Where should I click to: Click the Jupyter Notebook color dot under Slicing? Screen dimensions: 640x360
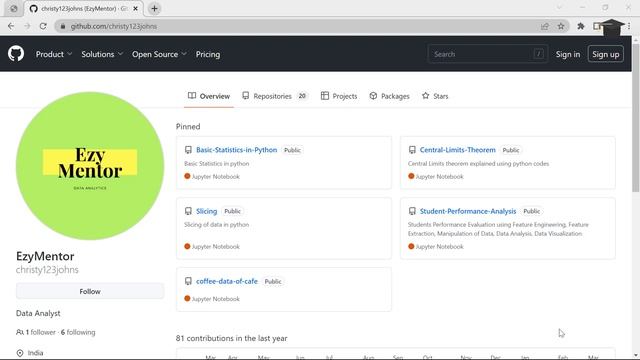coord(187,247)
